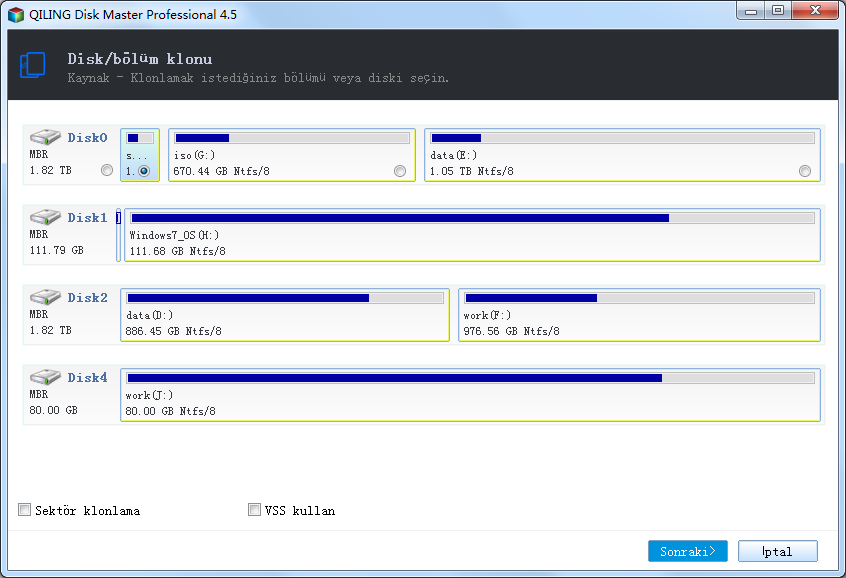
Task: Close the Disk Master window
Action: 815,10
